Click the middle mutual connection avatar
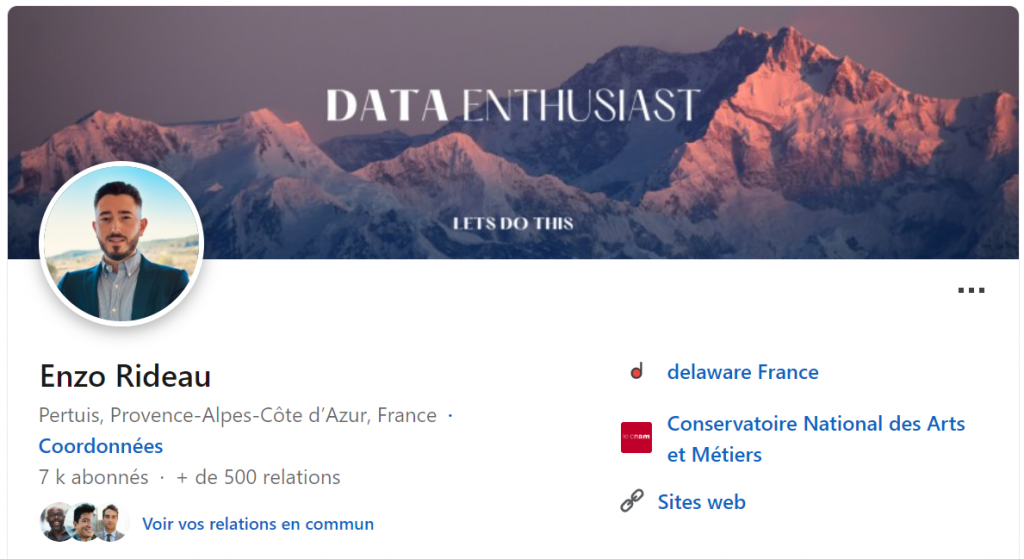Viewport: 1024px width, 559px height. (x=84, y=523)
